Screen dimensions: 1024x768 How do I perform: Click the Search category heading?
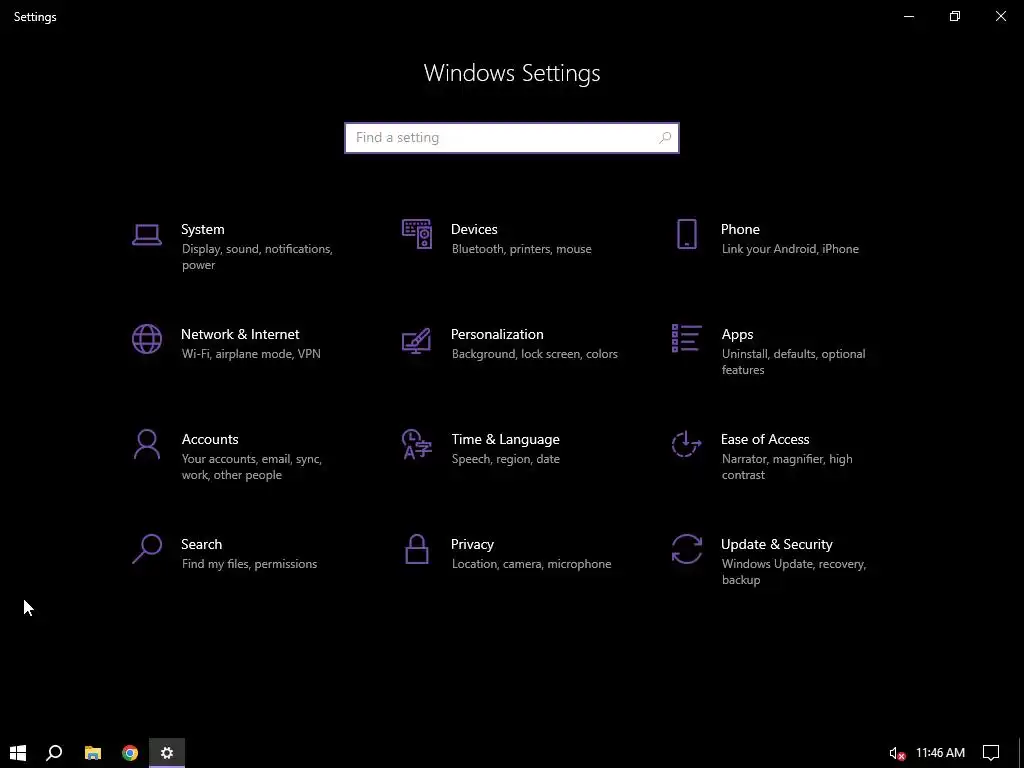pyautogui.click(x=201, y=545)
